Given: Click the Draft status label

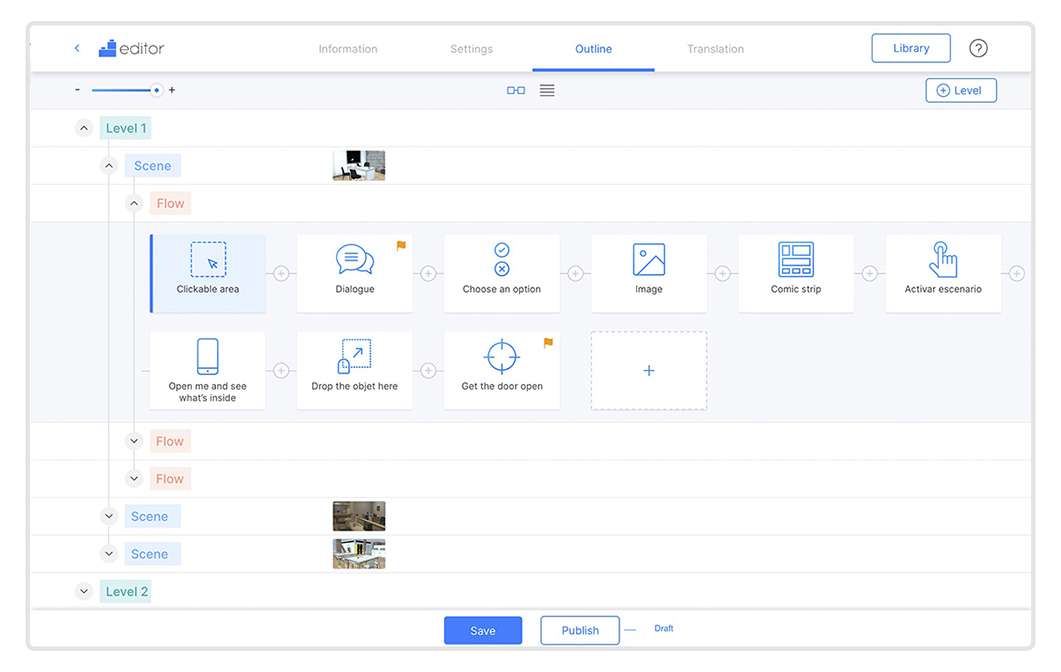Looking at the screenshot, I should [x=664, y=629].
